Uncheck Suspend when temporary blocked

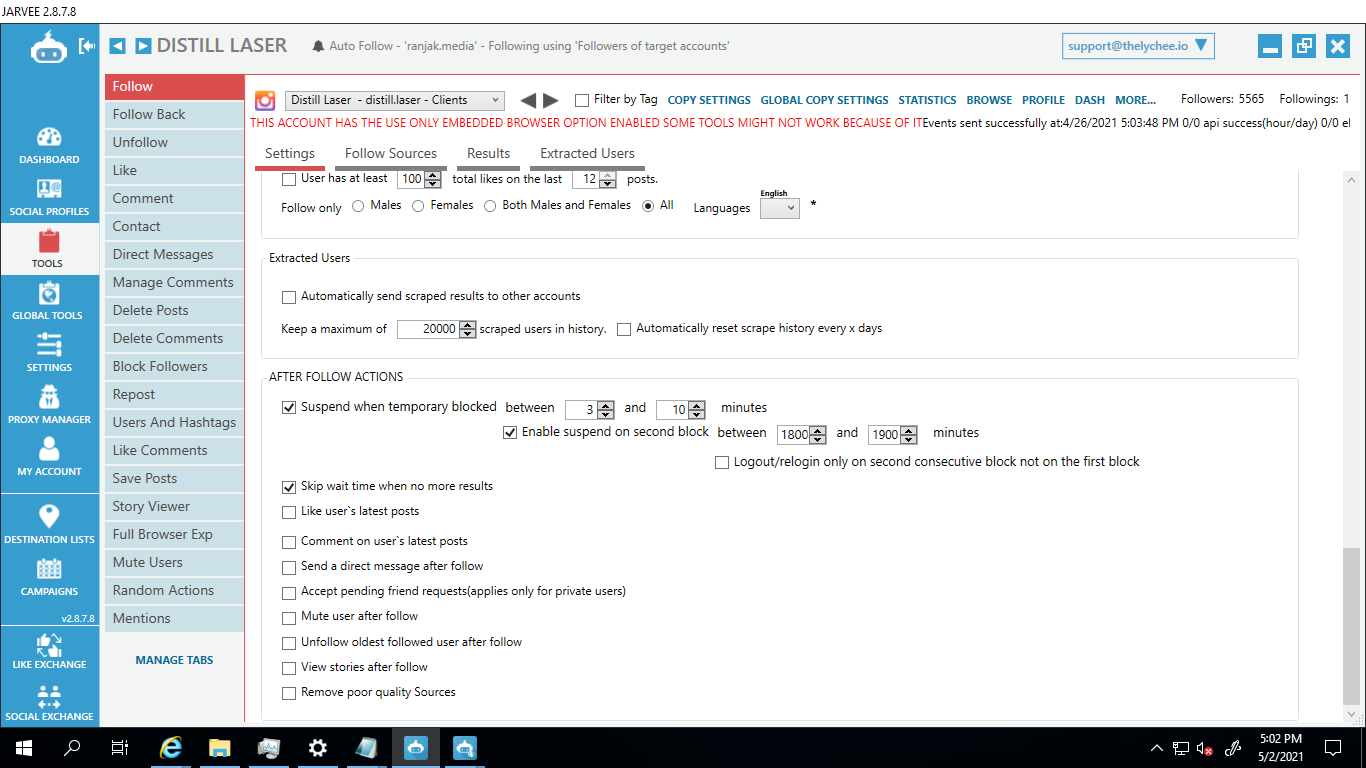tap(289, 408)
